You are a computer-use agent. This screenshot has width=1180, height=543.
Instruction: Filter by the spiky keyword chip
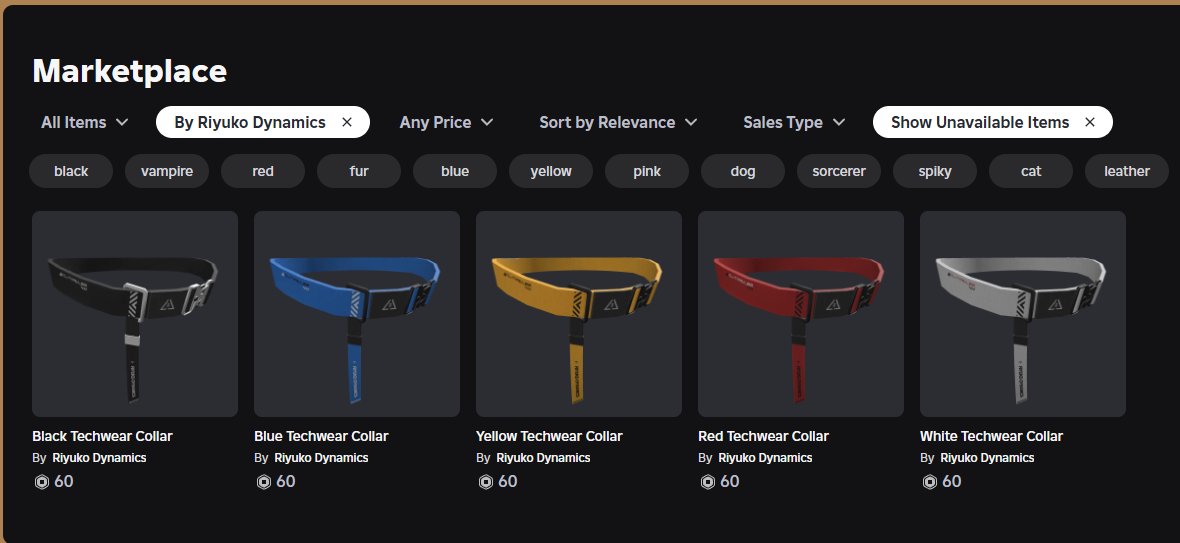tap(935, 171)
